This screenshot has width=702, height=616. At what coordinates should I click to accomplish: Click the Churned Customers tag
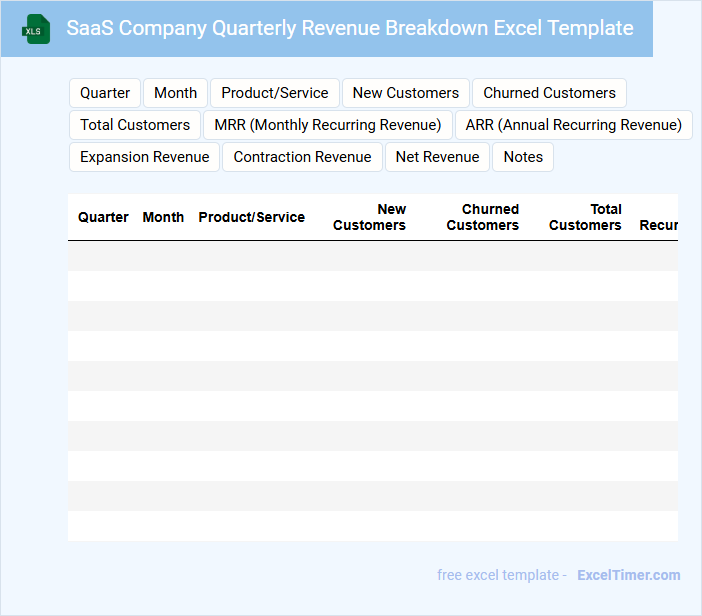549,93
